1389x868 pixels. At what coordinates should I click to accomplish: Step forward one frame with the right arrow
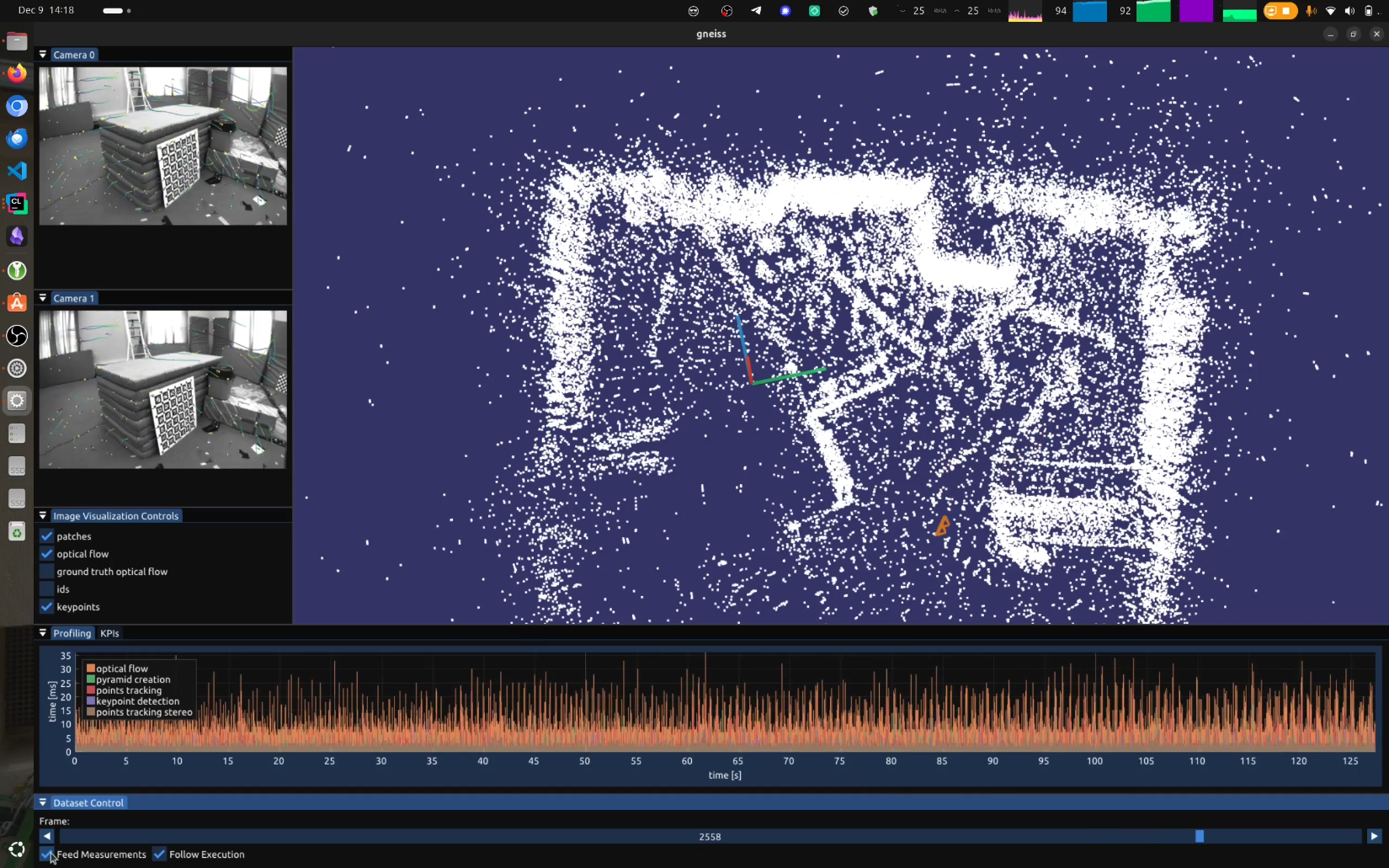pyautogui.click(x=1374, y=836)
